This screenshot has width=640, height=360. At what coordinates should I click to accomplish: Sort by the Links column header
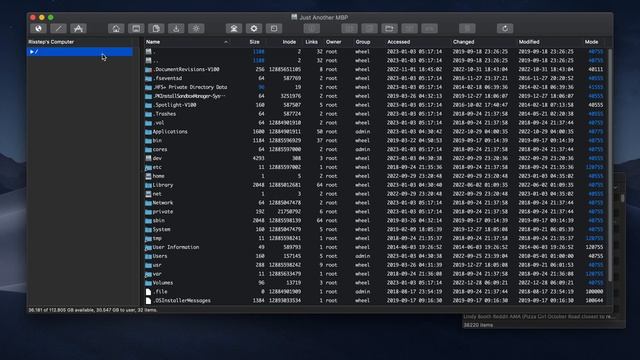[311, 42]
